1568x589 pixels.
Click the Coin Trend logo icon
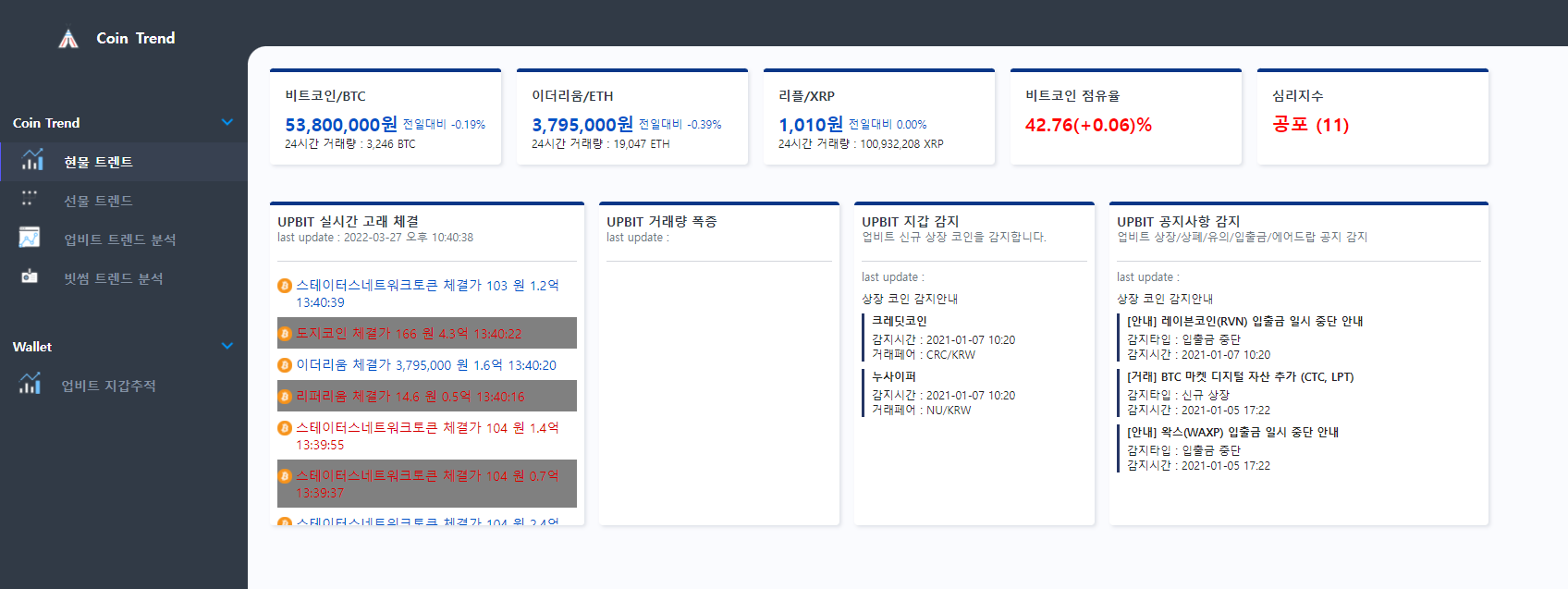point(68,39)
